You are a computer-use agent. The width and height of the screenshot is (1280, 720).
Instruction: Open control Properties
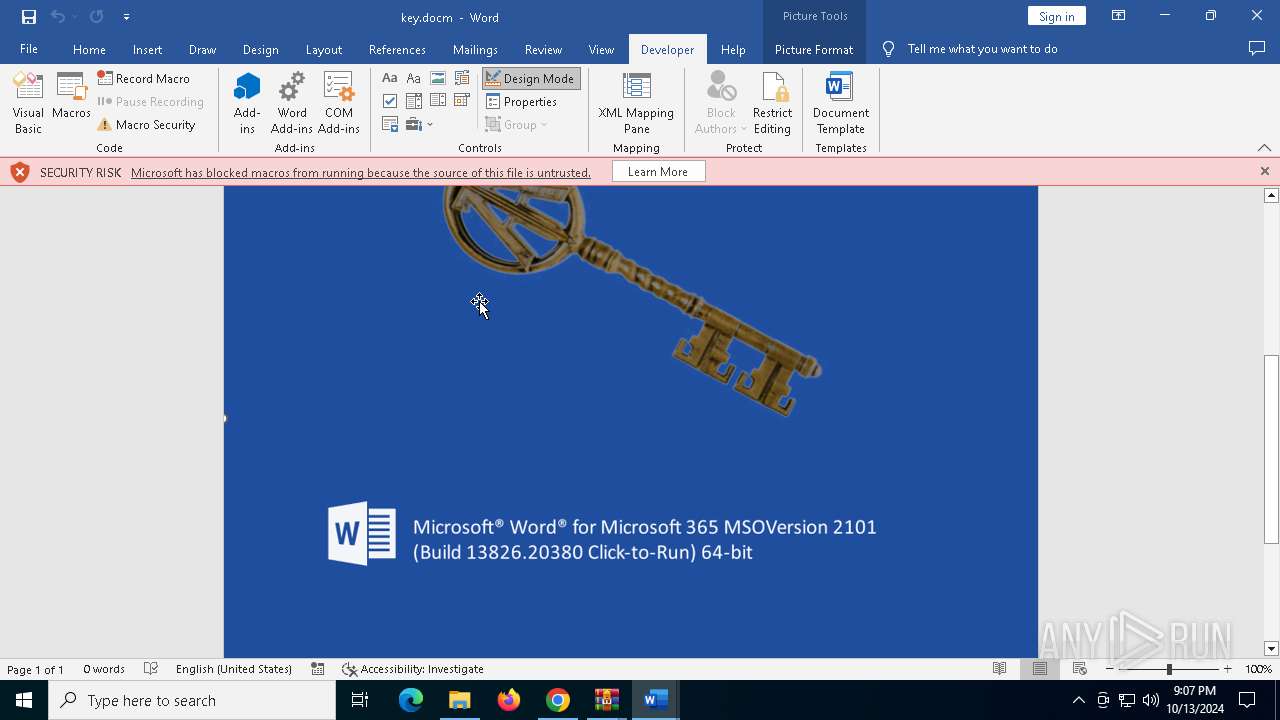pyautogui.click(x=521, y=101)
